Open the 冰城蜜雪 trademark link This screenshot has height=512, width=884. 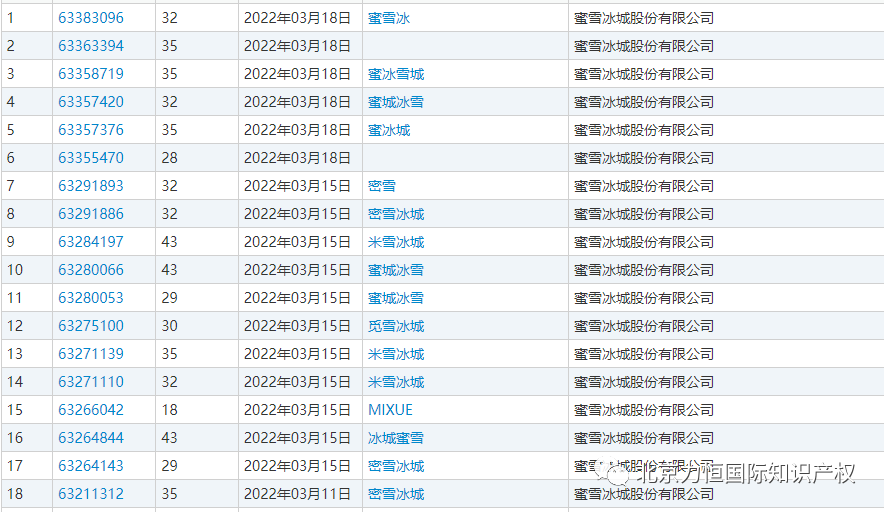click(x=396, y=438)
